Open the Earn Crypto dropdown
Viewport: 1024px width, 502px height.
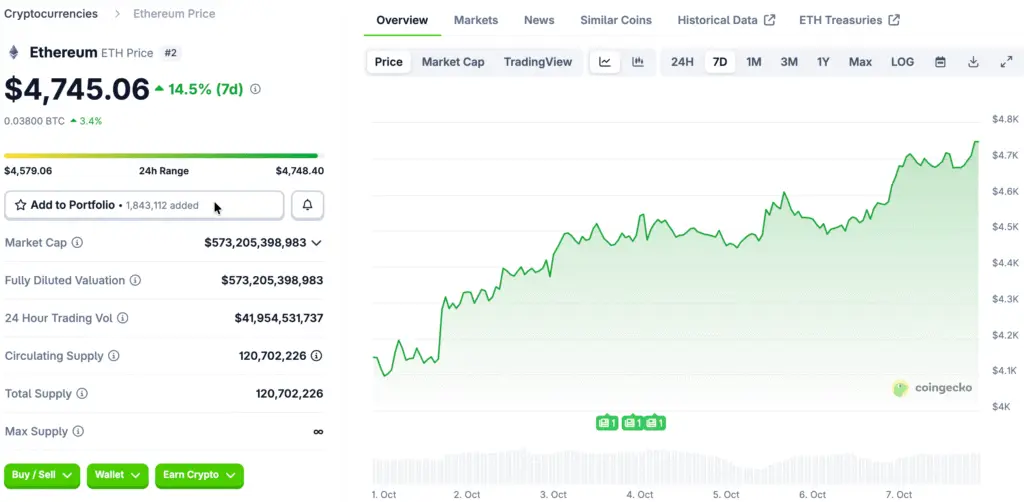199,475
